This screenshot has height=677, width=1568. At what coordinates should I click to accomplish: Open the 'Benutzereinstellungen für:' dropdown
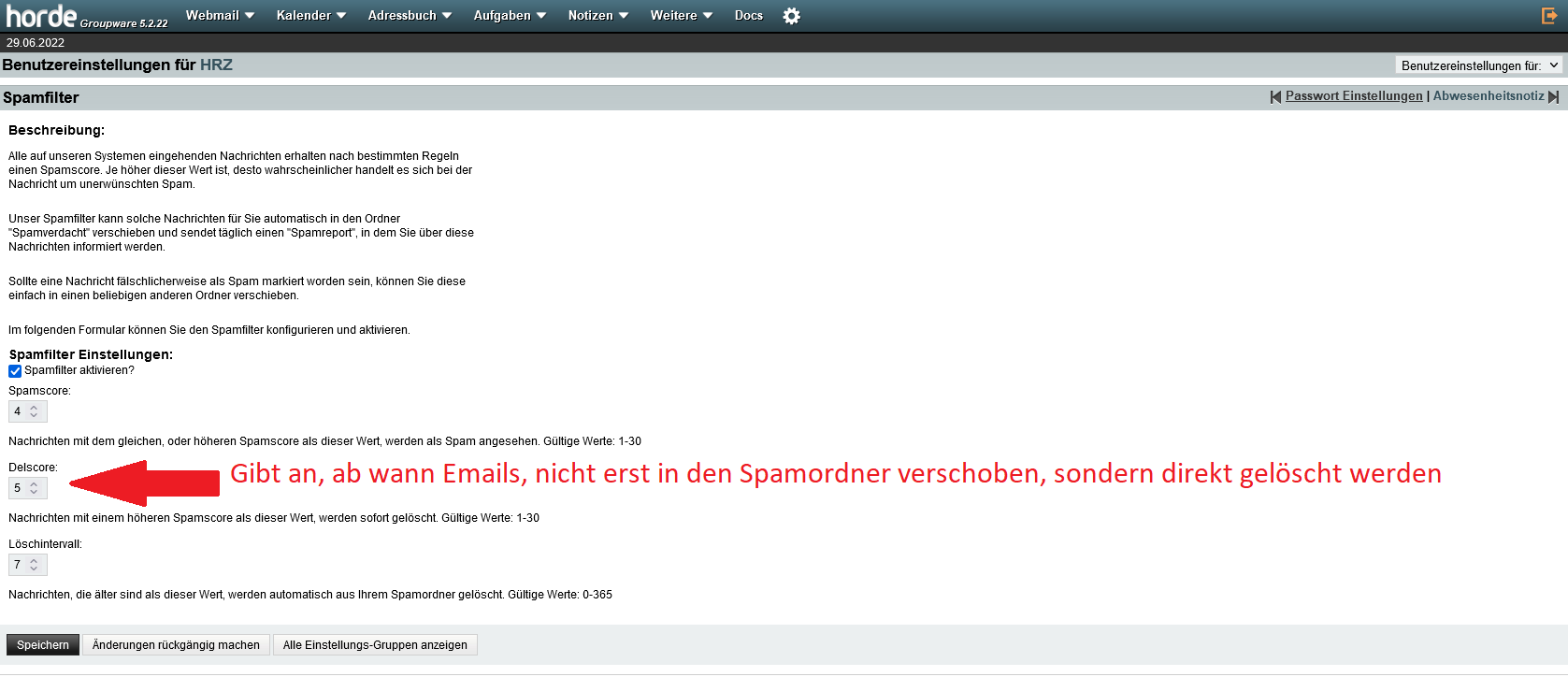tap(1478, 65)
